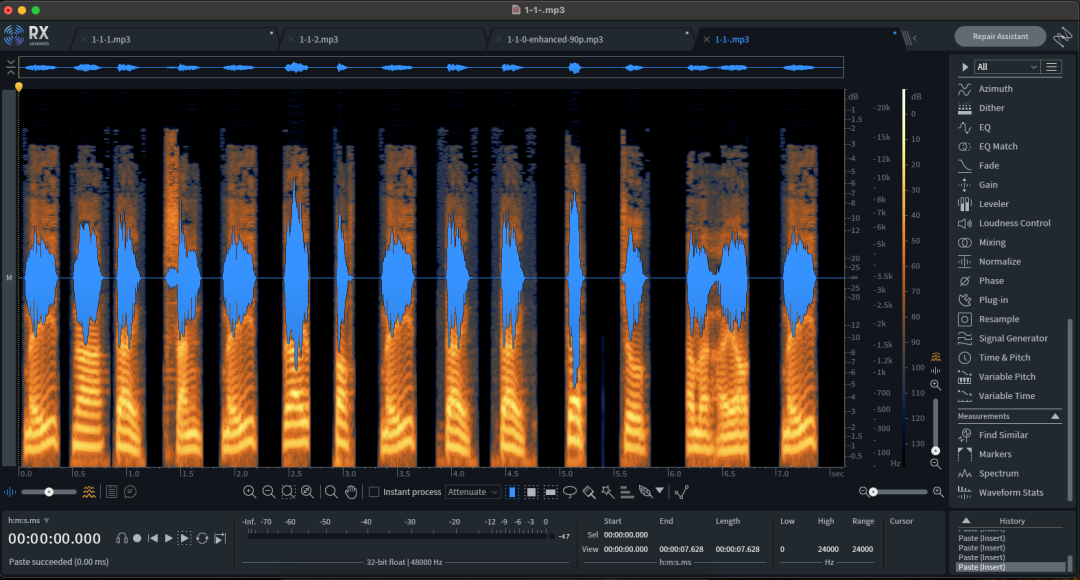Screen dimensions: 1080x580
Task: Select the Lasso selection tool
Action: click(570, 492)
